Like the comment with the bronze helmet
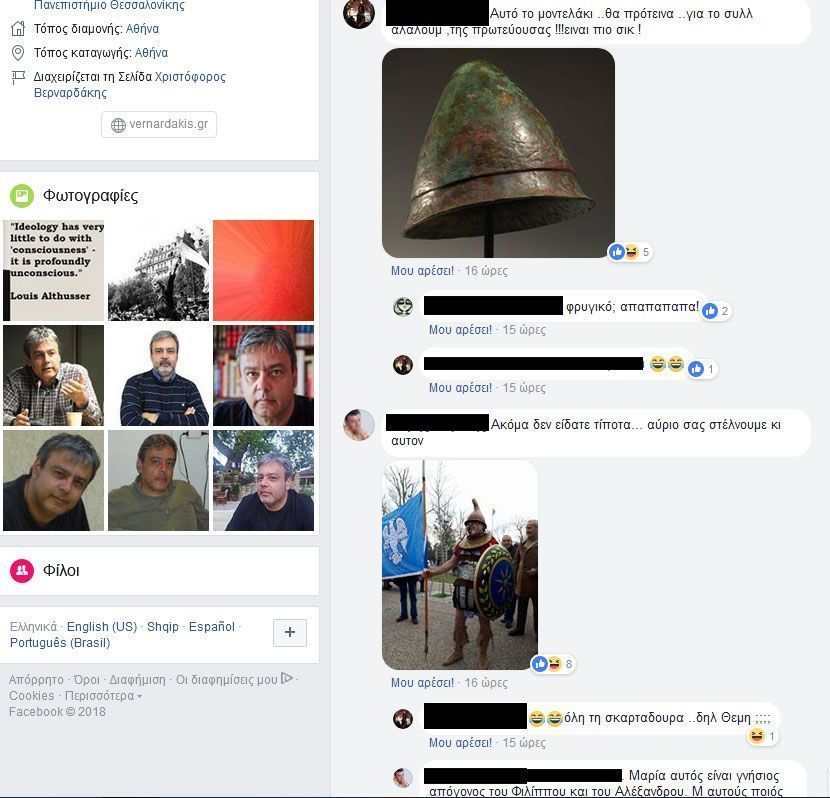The width and height of the screenshot is (830, 798). [x=422, y=271]
